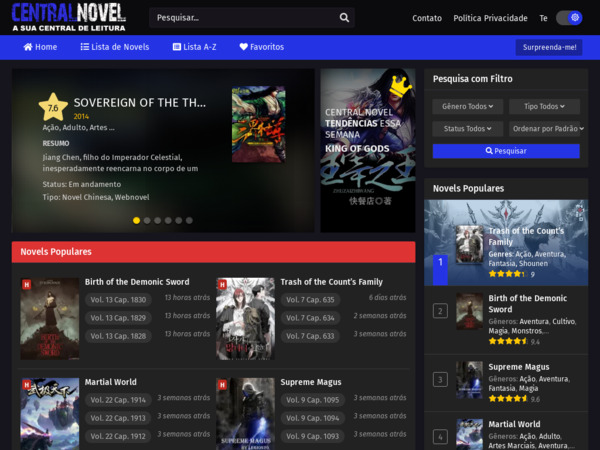600x450 pixels.
Task: Open Vol. 9 Cap. 1095 chapter
Action: pyautogui.click(x=313, y=400)
